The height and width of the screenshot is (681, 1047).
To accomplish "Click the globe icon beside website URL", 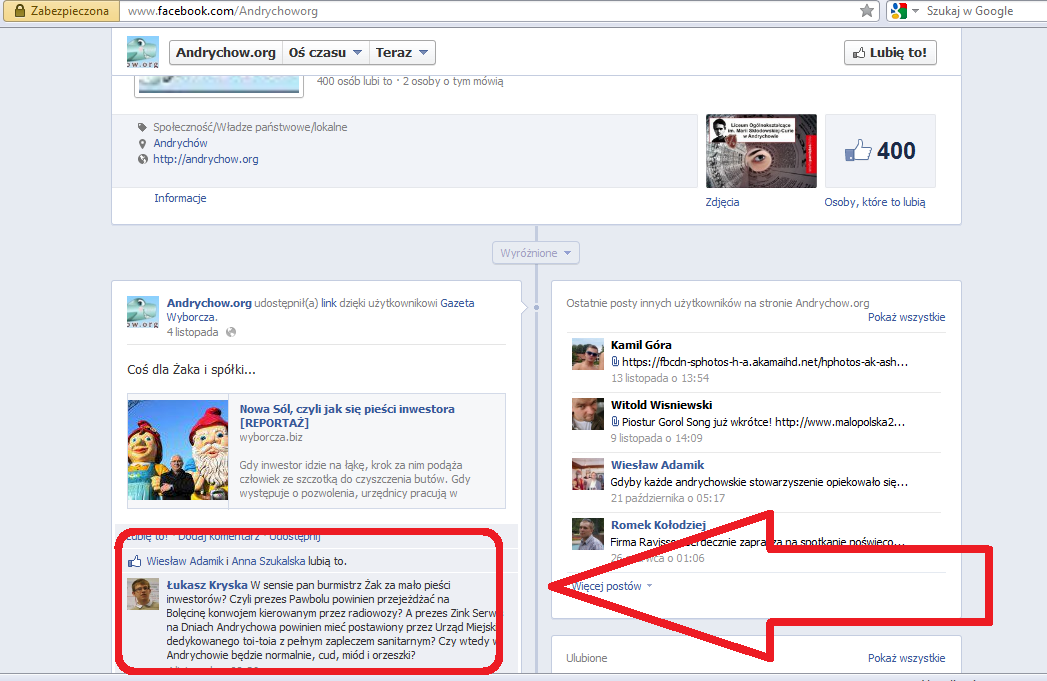I will pyautogui.click(x=142, y=160).
